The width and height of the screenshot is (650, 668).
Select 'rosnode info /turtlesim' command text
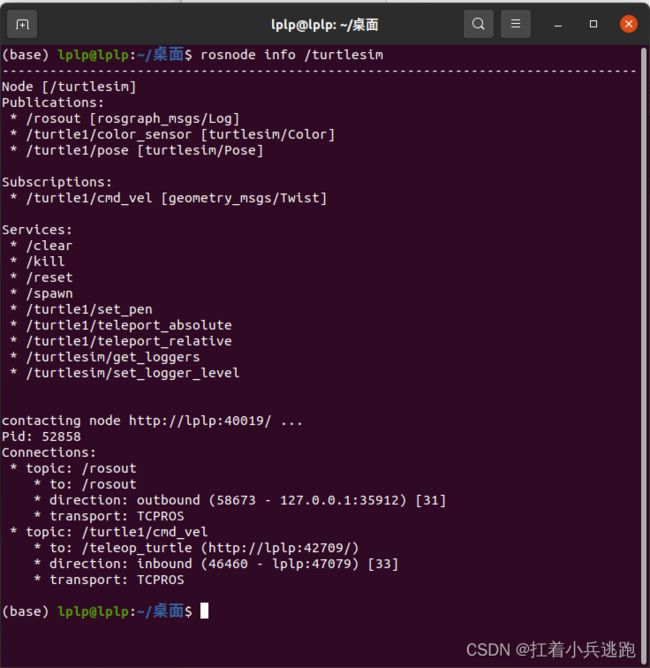coord(292,55)
